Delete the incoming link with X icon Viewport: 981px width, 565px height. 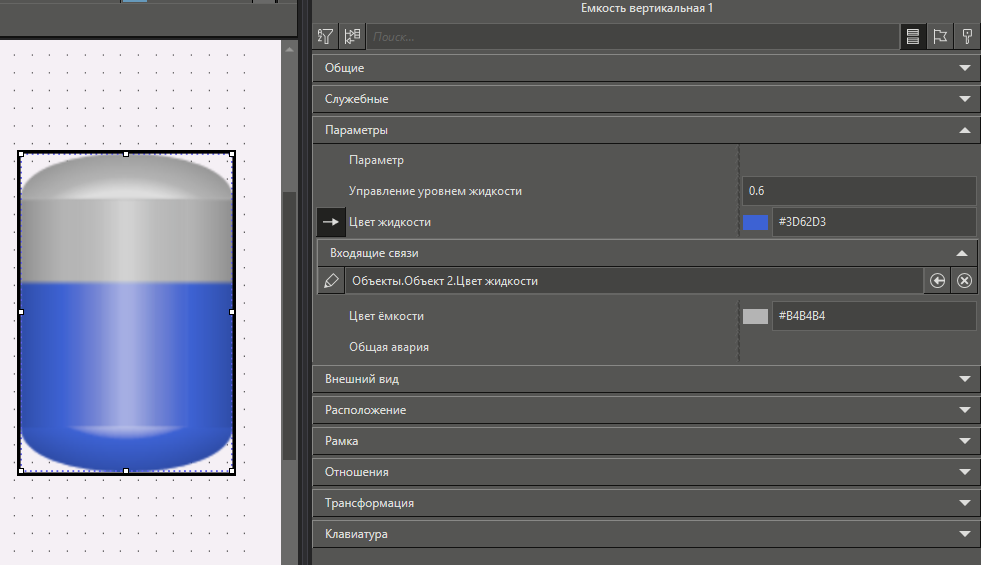(964, 281)
